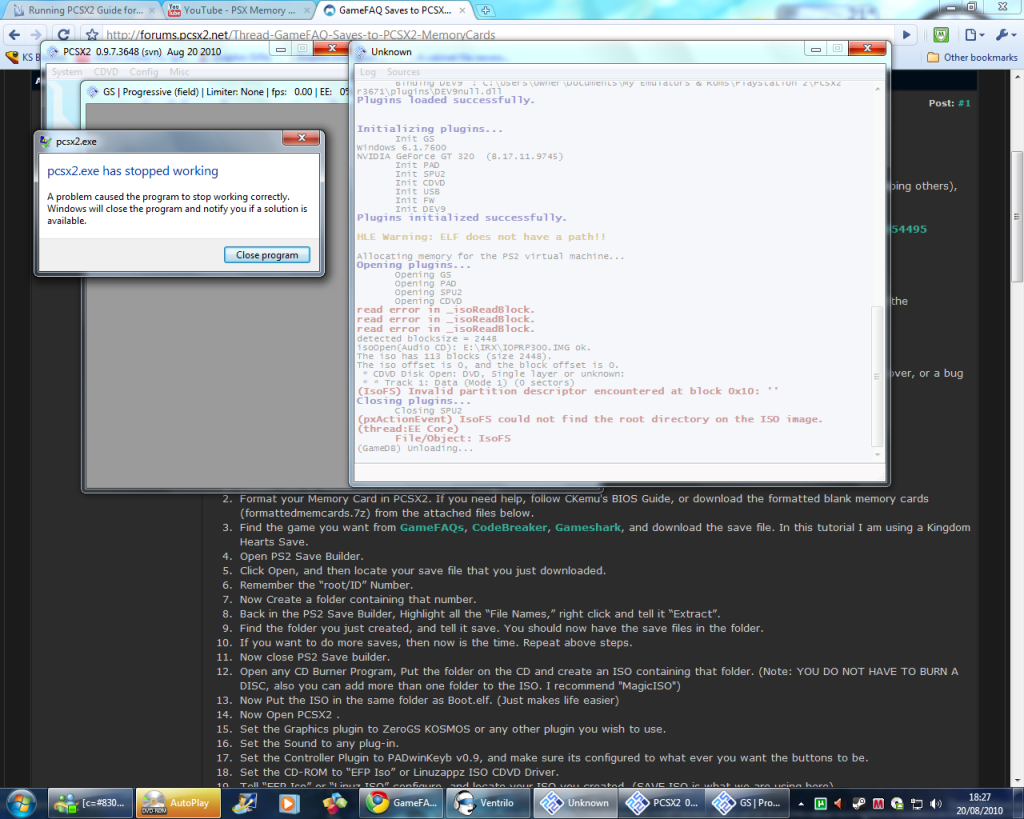
Task: Minimize the PCSX2 main window
Action: click(x=280, y=49)
